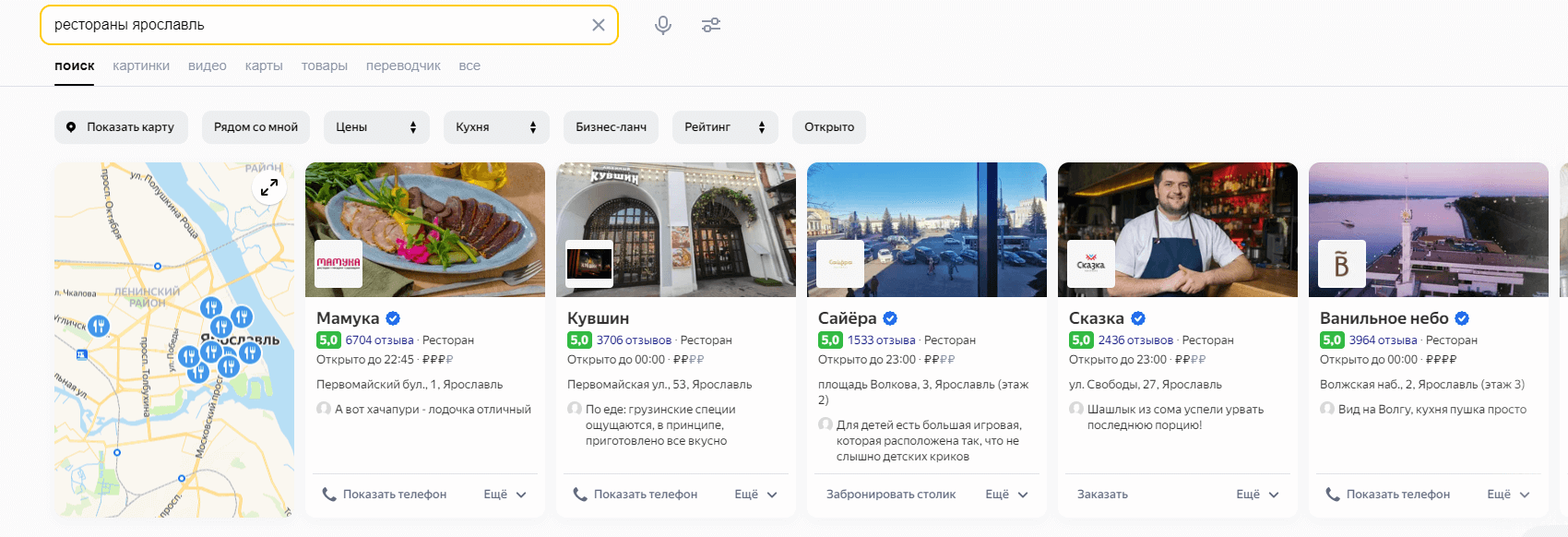Image resolution: width=1568 pixels, height=537 pixels.
Task: Expand Ещё in the Мамука card
Action: point(505,495)
